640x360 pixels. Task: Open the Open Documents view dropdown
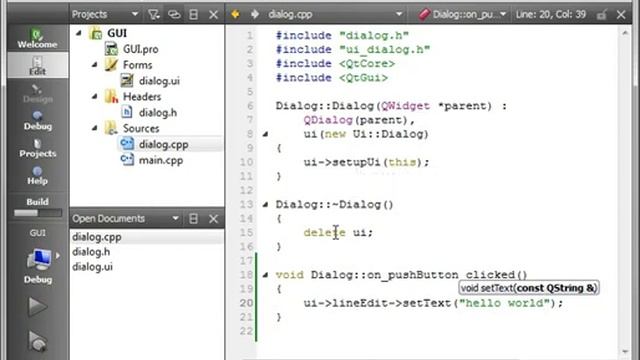125,219
